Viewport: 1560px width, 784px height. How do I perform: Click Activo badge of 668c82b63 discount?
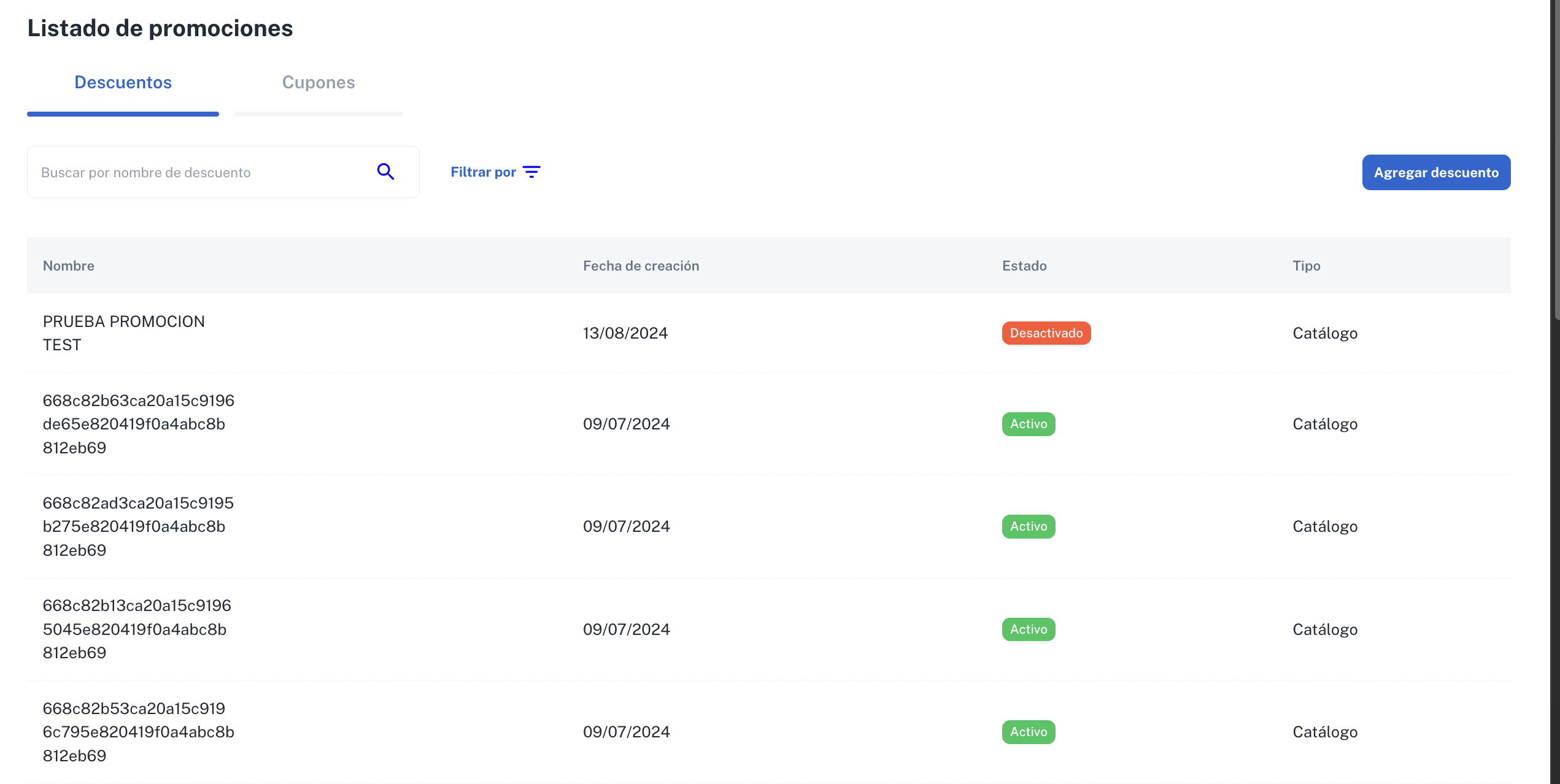click(1028, 424)
